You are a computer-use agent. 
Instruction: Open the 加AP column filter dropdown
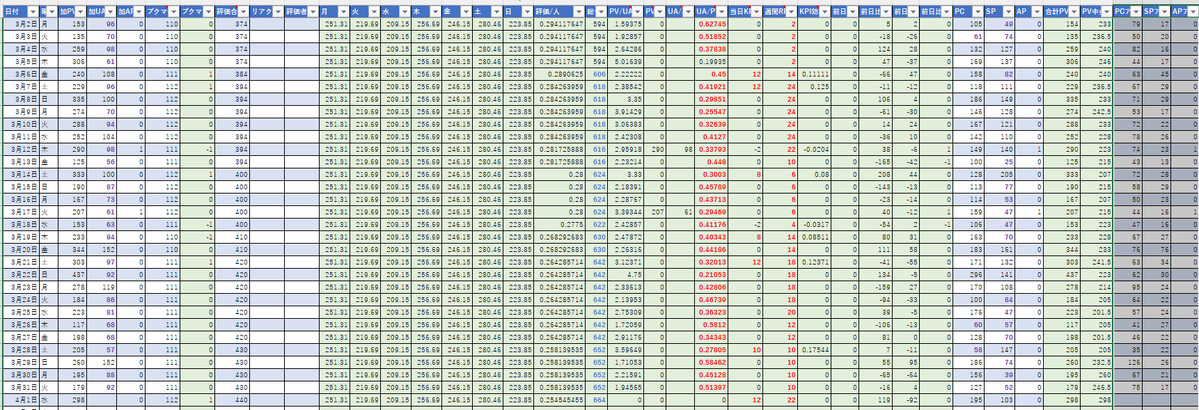pyautogui.click(x=139, y=12)
